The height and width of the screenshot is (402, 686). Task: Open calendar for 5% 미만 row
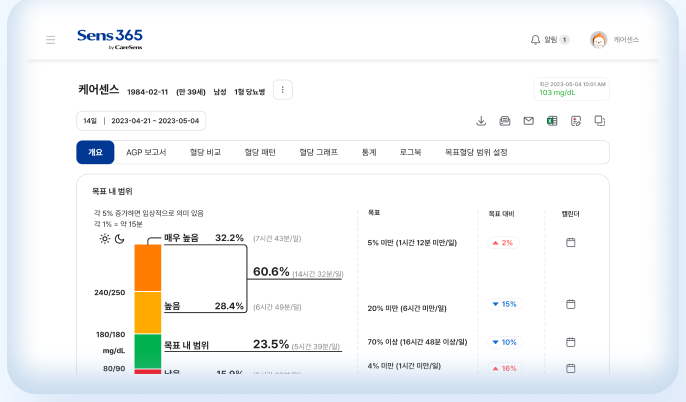(570, 242)
